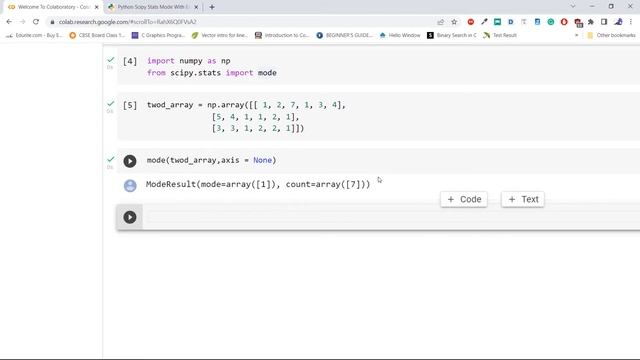Click the import numpy code line
This screenshot has width=640, height=360.
(x=189, y=61)
